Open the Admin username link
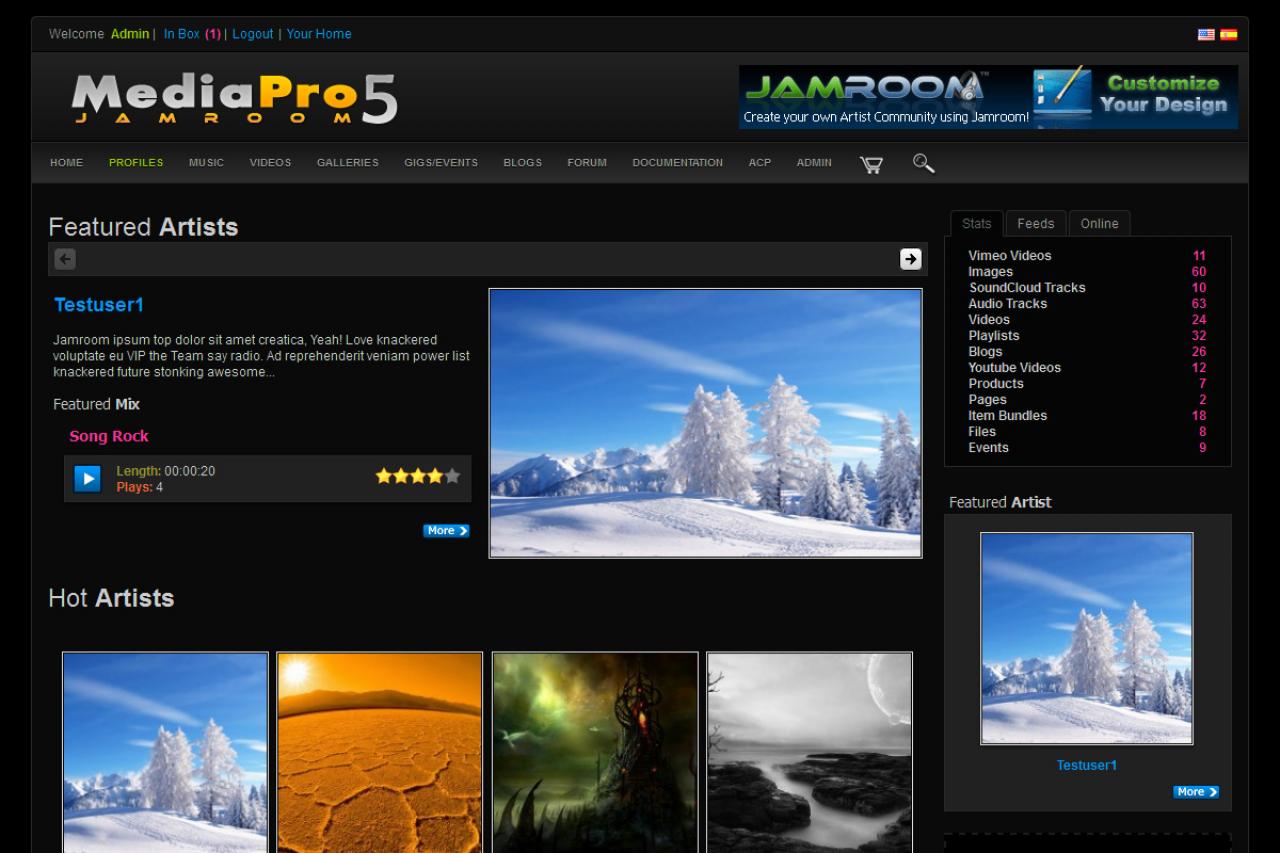1280x853 pixels. [x=130, y=34]
